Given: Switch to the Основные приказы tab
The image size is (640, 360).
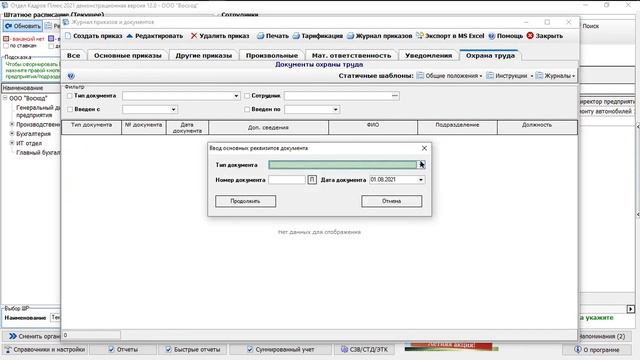Looking at the screenshot, I should pos(128,56).
